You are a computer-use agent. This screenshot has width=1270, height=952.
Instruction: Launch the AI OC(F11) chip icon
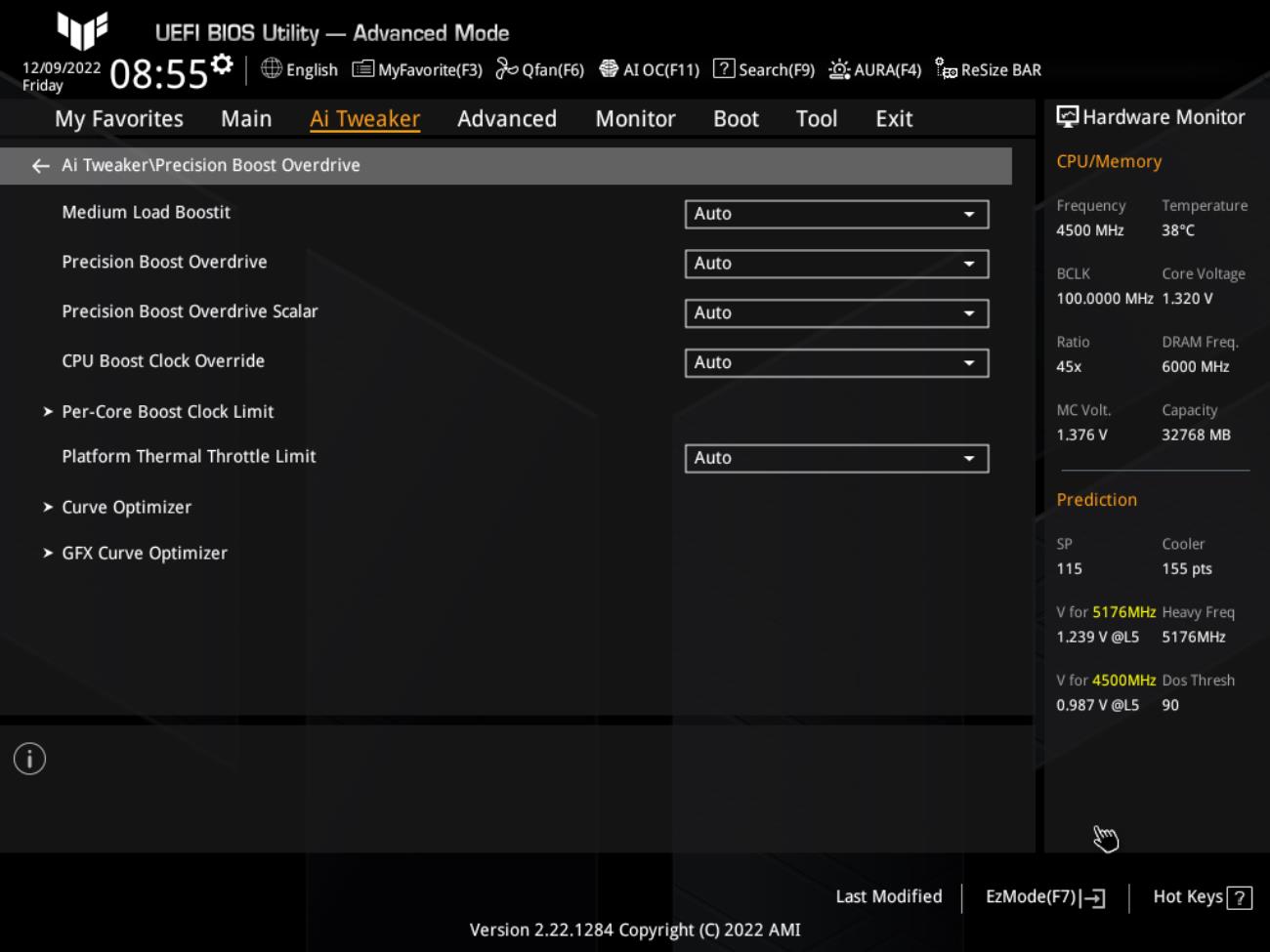coord(609,68)
